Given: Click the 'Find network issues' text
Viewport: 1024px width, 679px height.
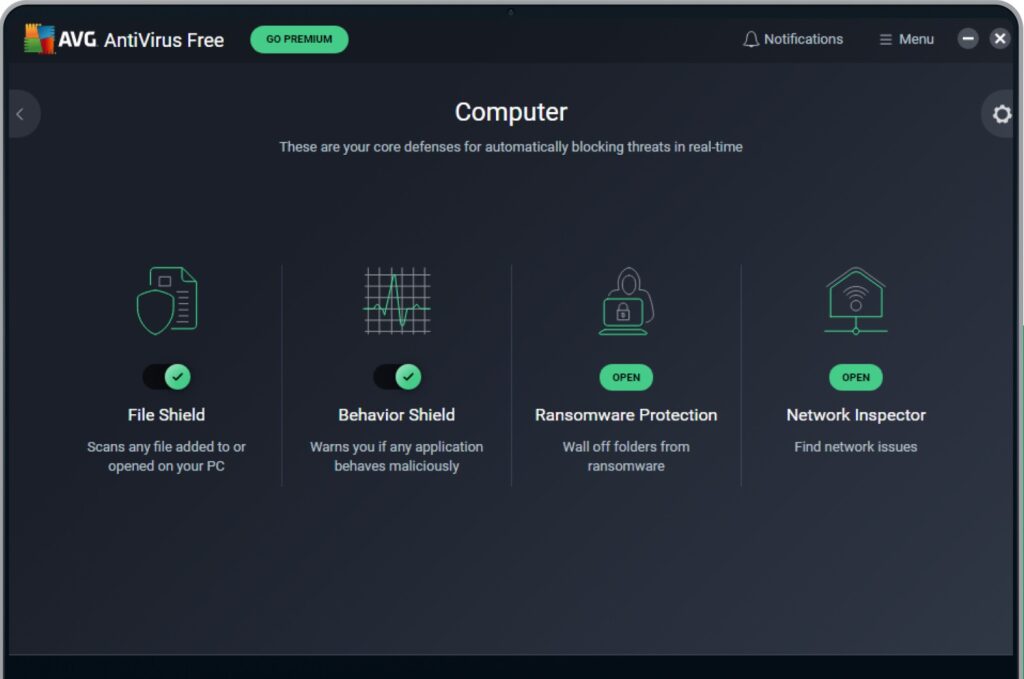Looking at the screenshot, I should coord(856,447).
